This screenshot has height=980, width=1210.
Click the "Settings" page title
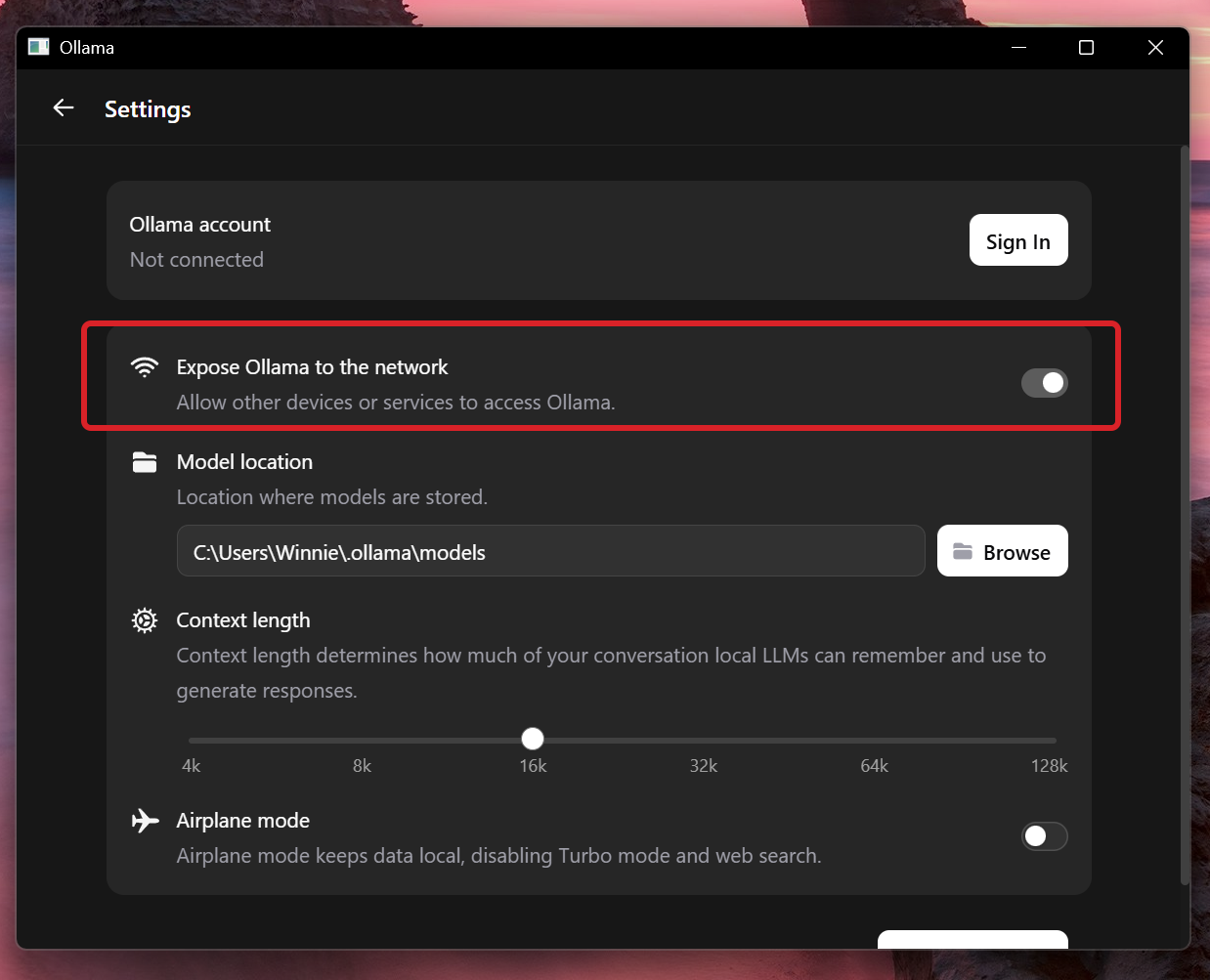[148, 109]
